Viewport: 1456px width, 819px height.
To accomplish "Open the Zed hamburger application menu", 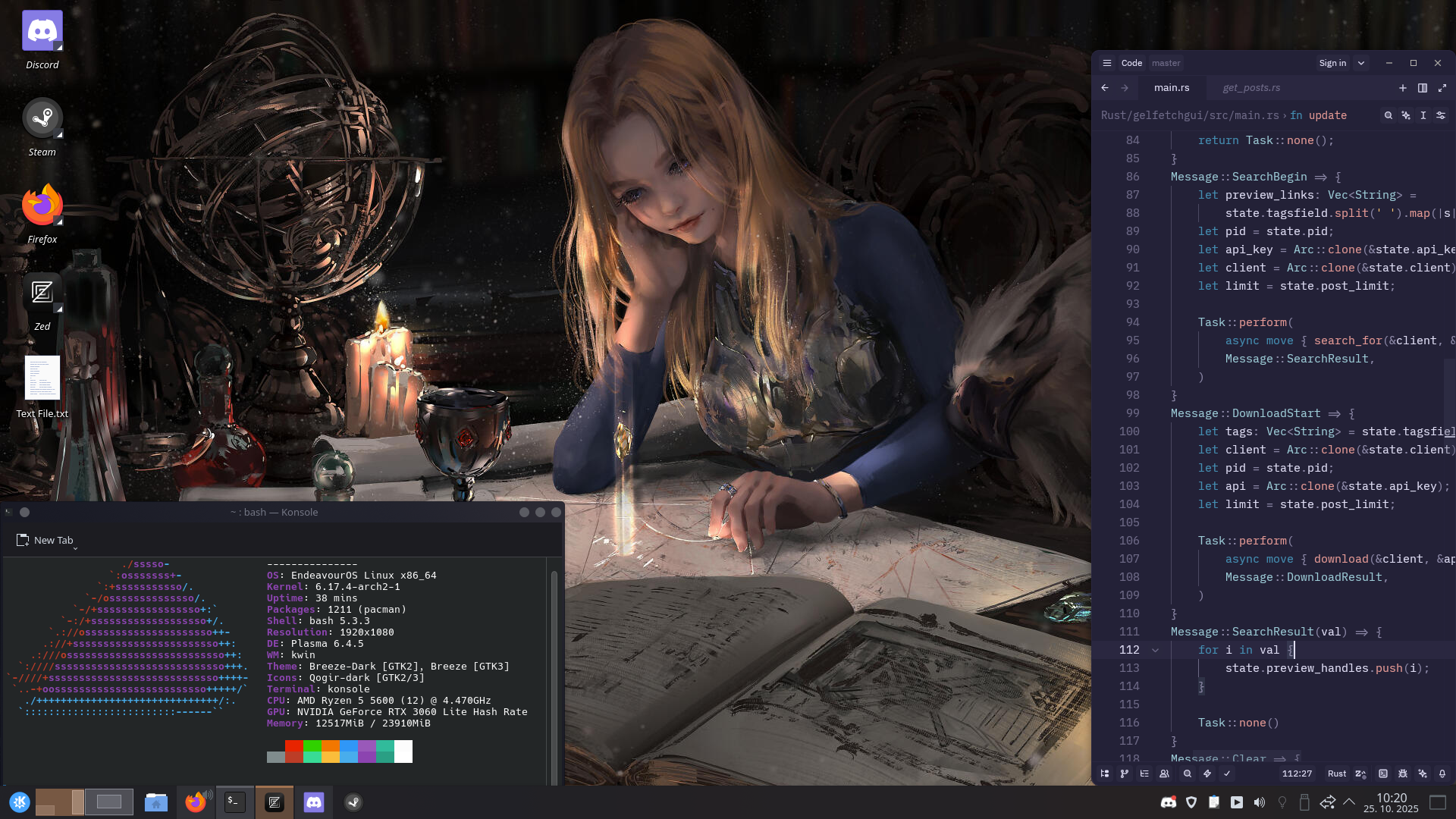I will (1107, 63).
